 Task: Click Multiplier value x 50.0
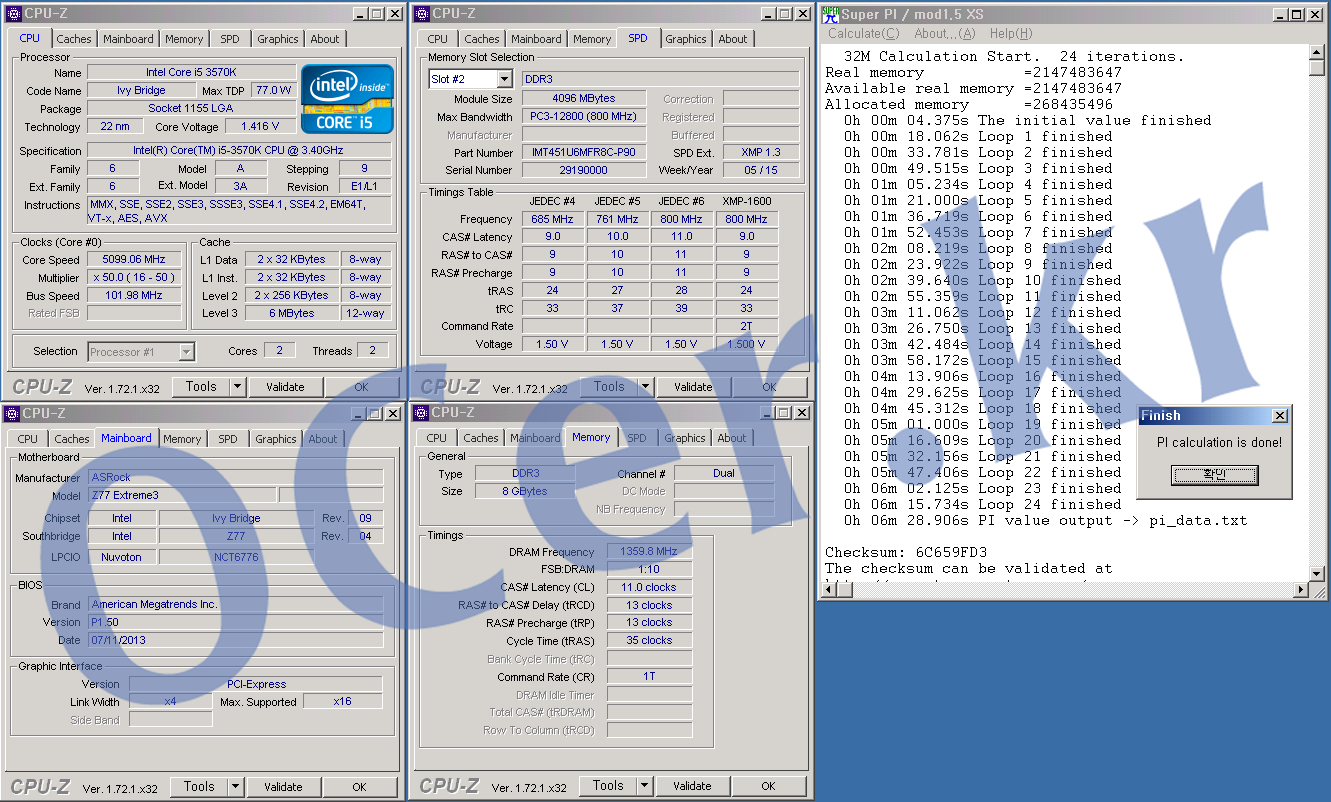(133, 277)
